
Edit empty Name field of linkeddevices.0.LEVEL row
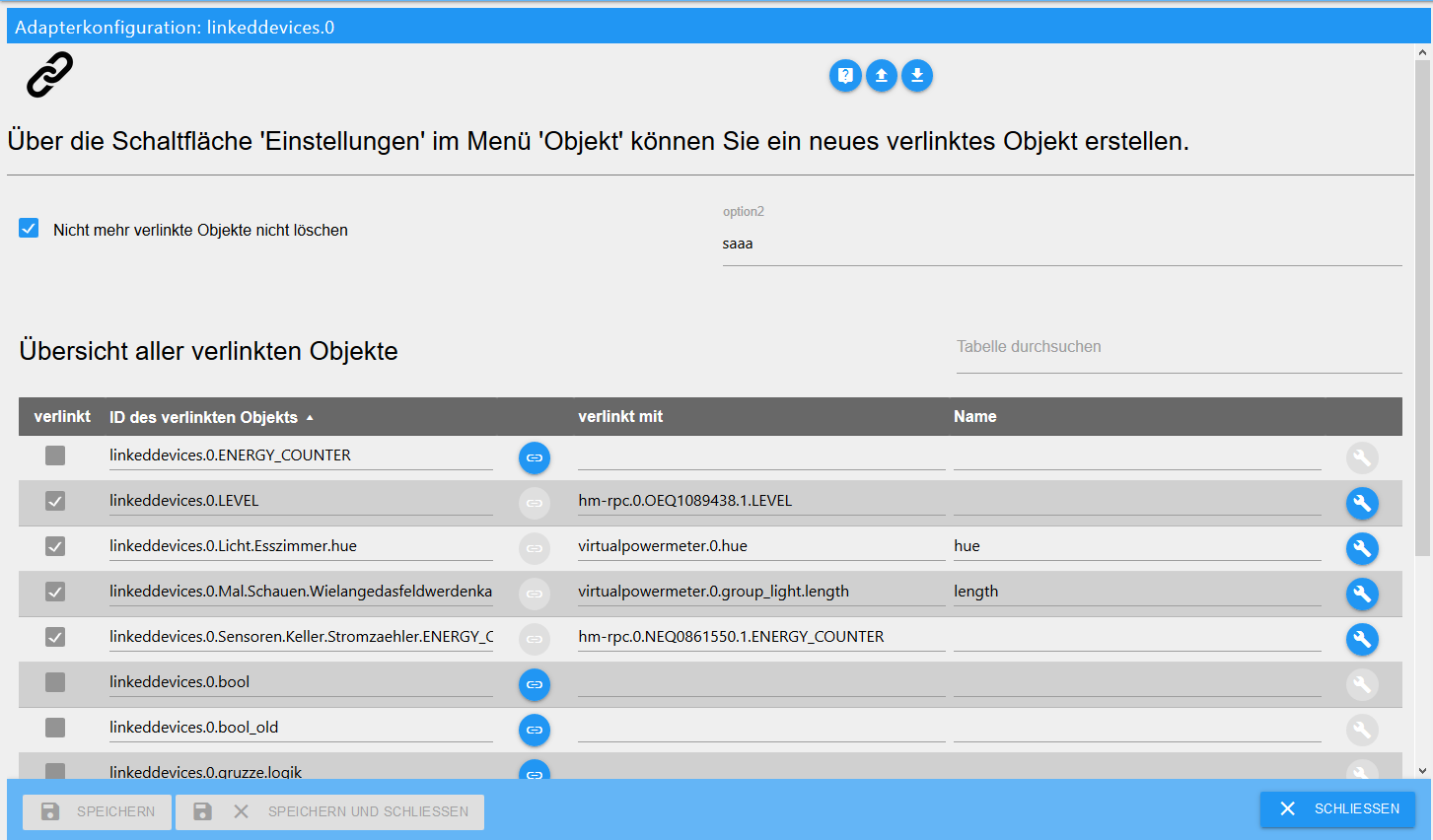1137,501
